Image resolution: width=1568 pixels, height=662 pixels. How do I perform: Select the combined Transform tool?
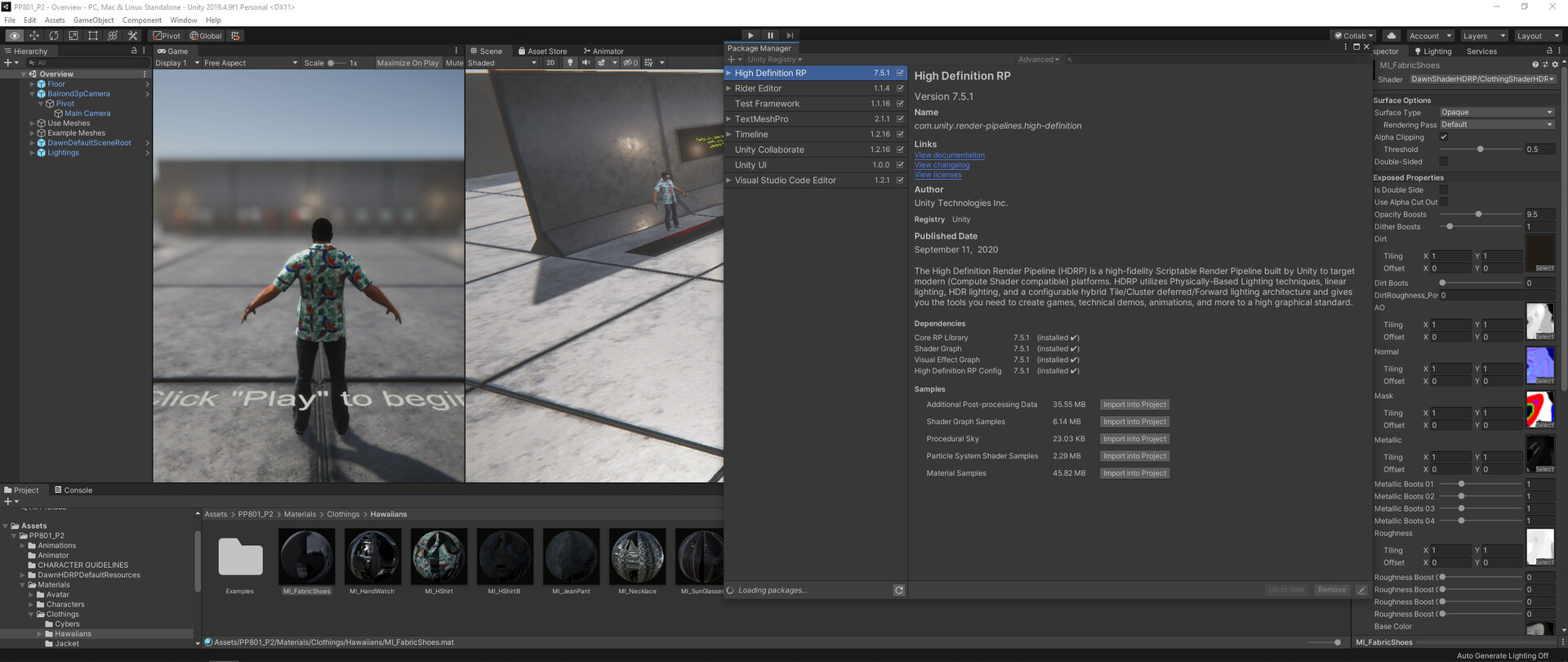click(x=113, y=36)
